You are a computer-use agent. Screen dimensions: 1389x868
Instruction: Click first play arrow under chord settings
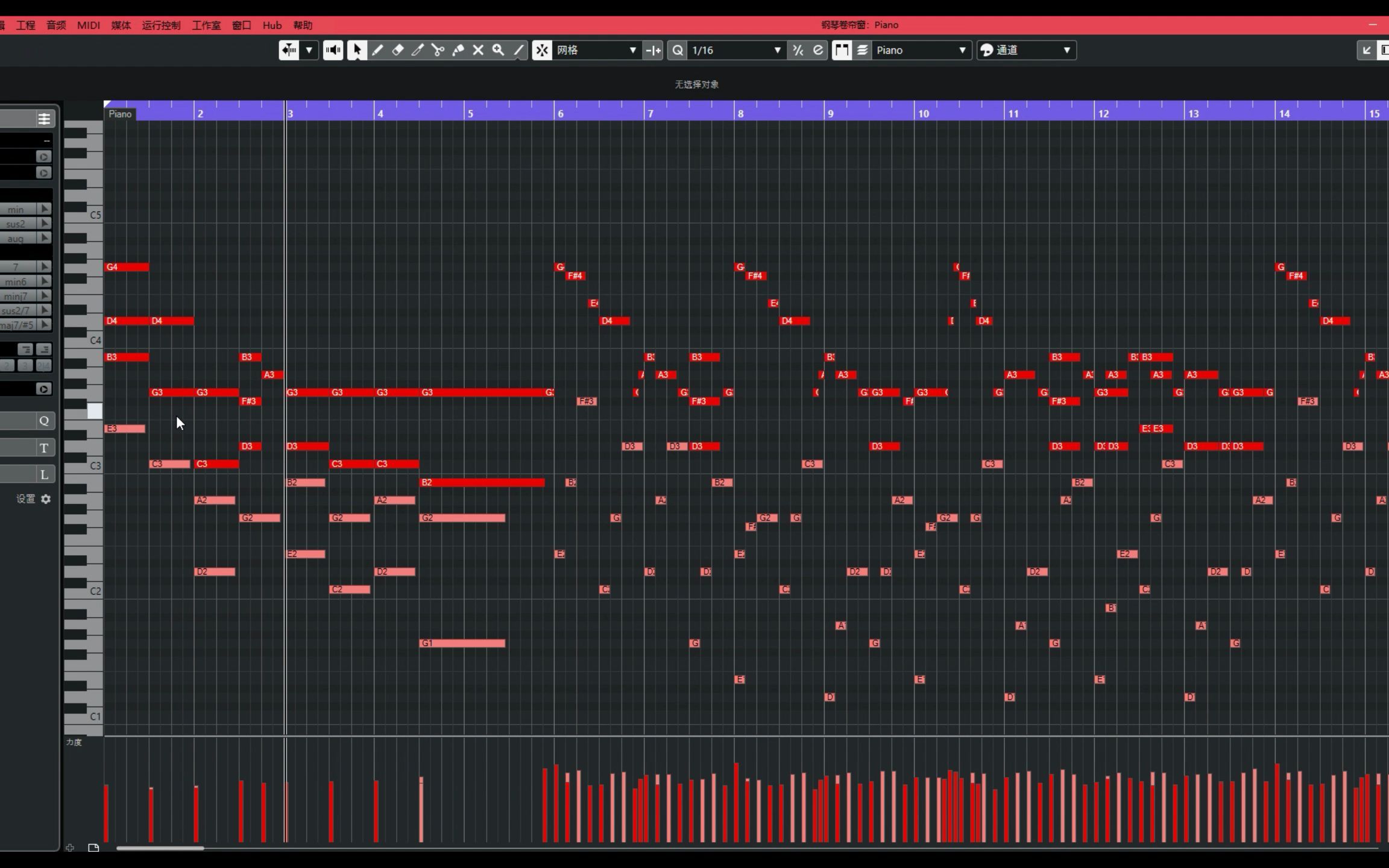tap(43, 157)
